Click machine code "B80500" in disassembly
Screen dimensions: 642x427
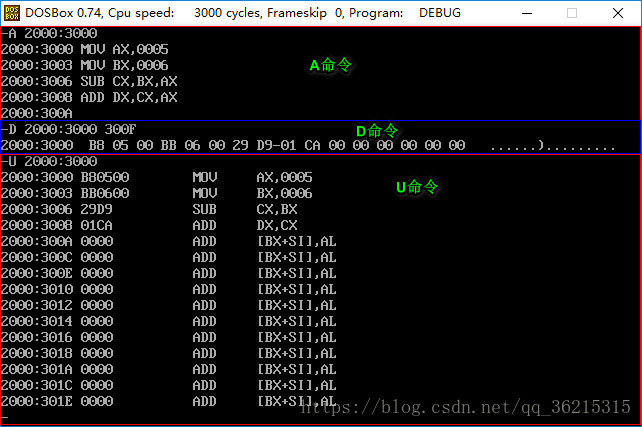coord(105,177)
